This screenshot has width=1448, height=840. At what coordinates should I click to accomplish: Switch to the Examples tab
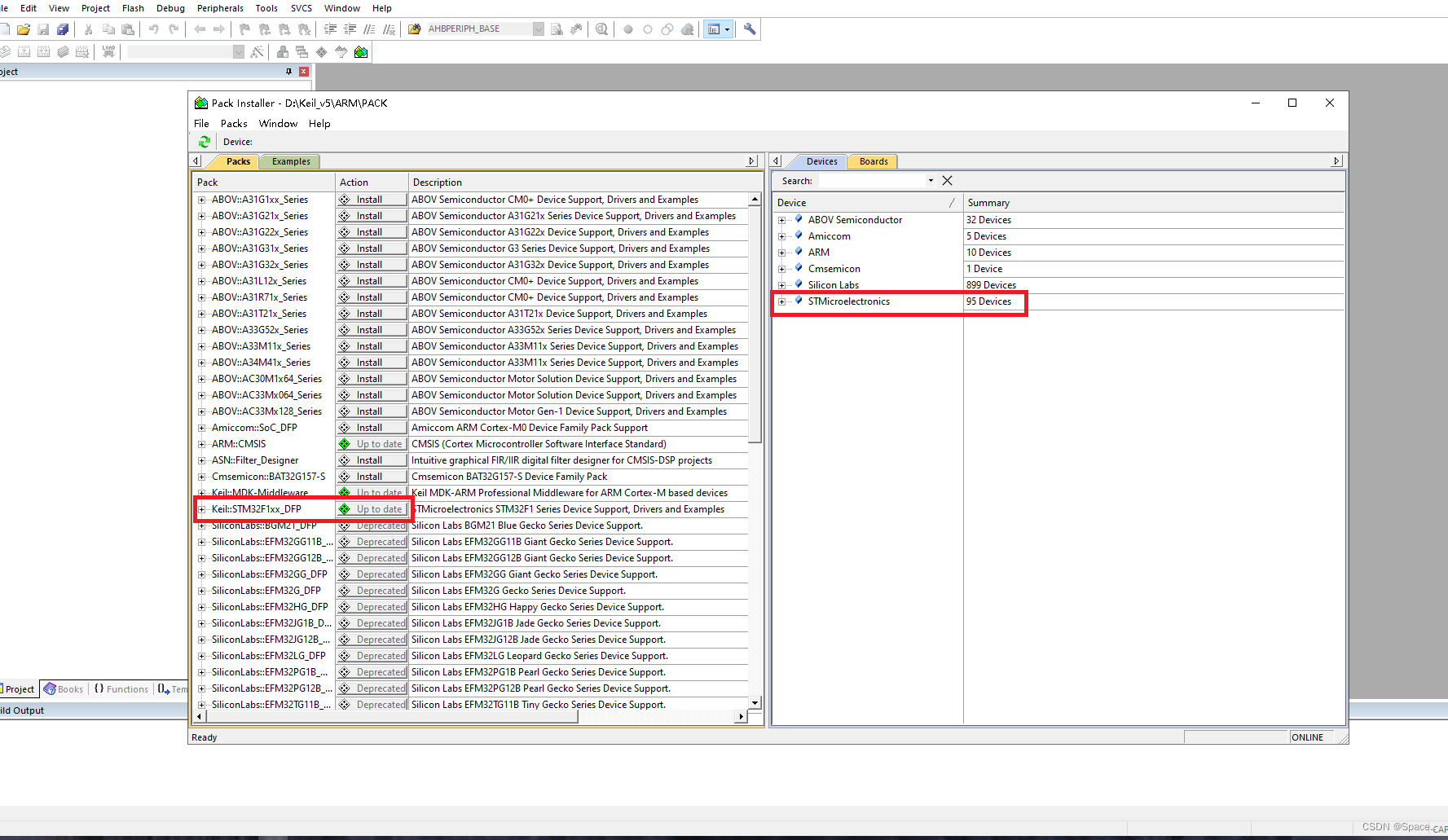(291, 161)
